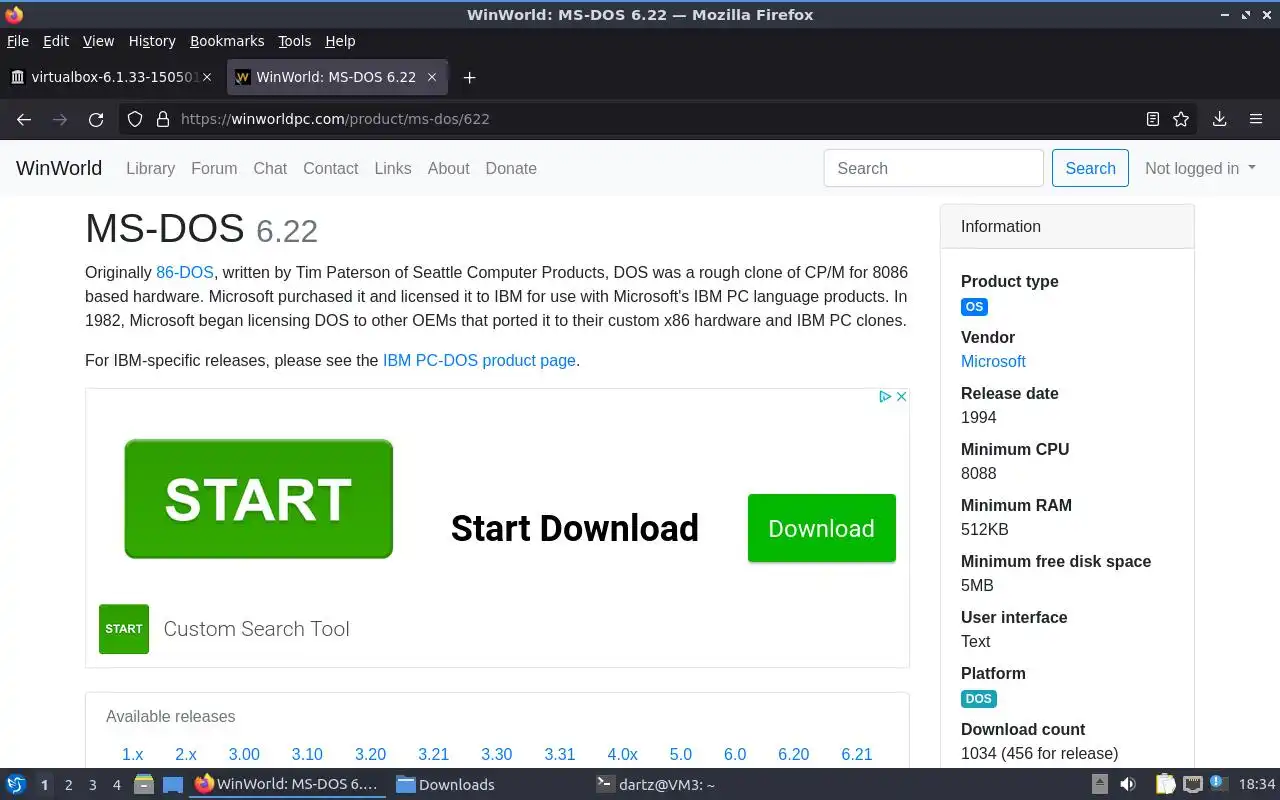Open the Tools menu
The width and height of the screenshot is (1280, 800).
pyautogui.click(x=295, y=41)
